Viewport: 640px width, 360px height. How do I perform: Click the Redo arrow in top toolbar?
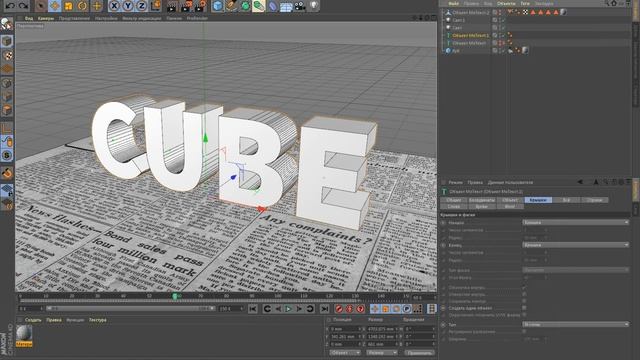[x=24, y=5]
